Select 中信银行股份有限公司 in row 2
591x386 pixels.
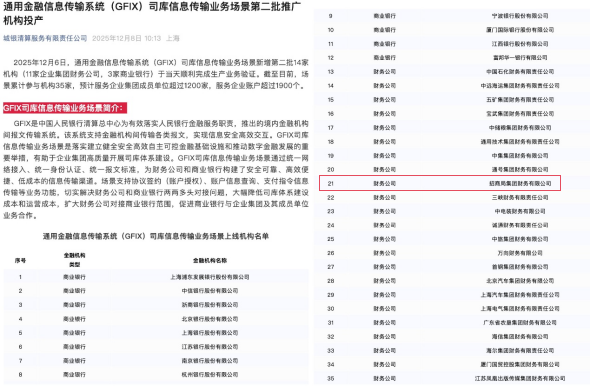(210, 291)
